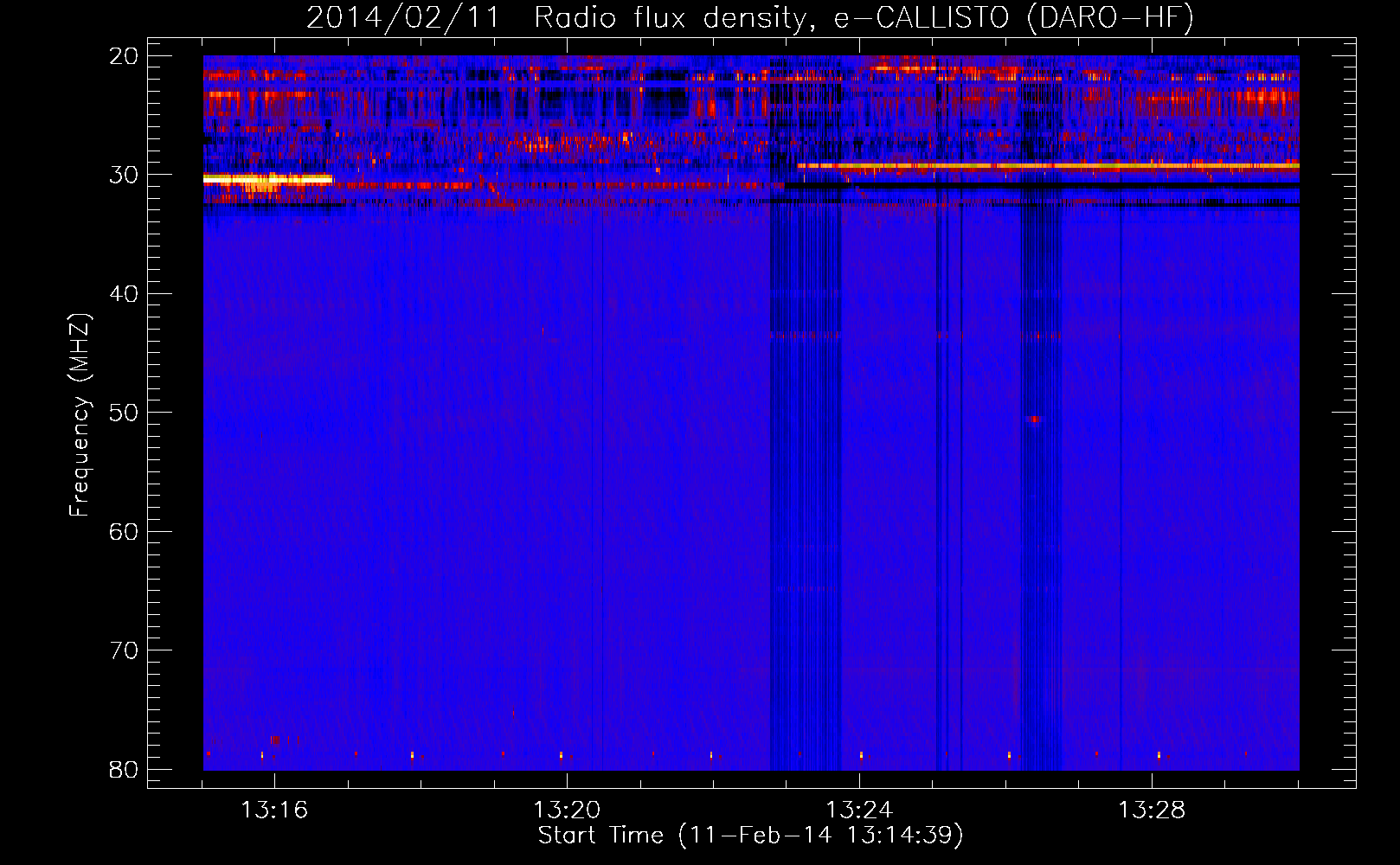Screen dimensions: 1400x865
Task: Click the 30 frequency tick label
Action: point(124,175)
